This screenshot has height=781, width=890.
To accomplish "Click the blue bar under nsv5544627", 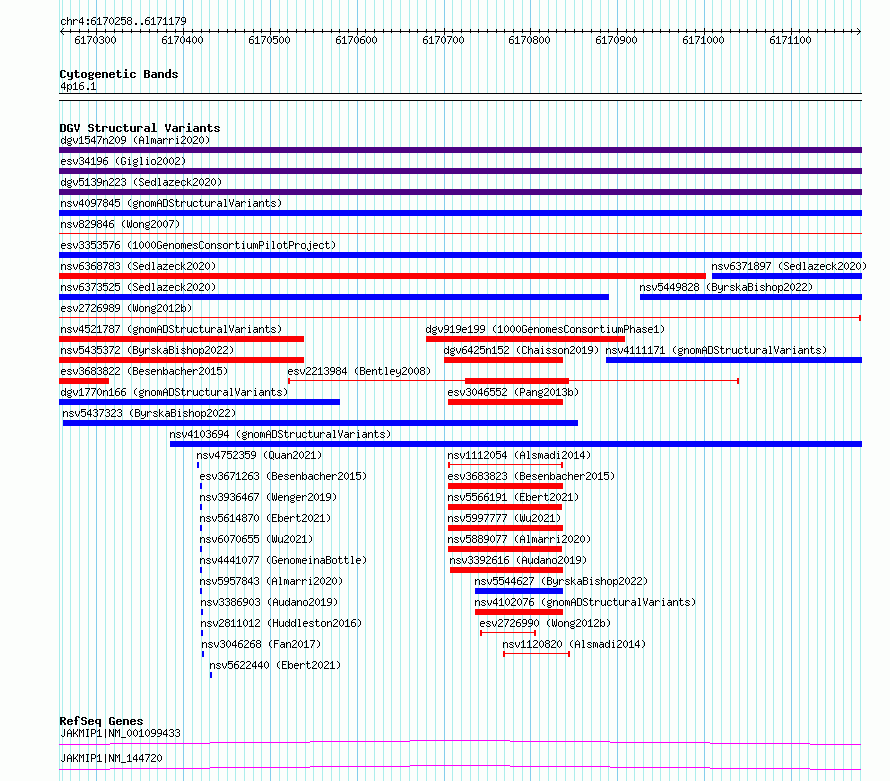I will click(519, 591).
